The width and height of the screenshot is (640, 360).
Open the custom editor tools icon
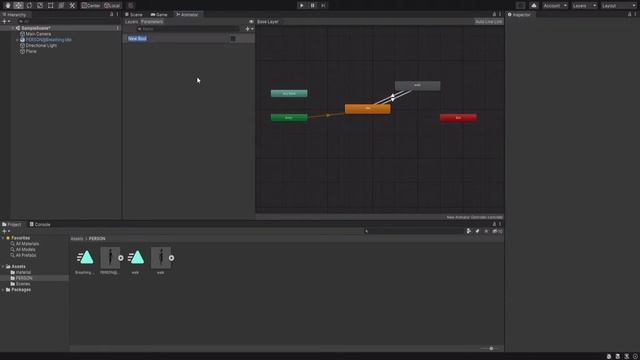pyautogui.click(x=72, y=5)
